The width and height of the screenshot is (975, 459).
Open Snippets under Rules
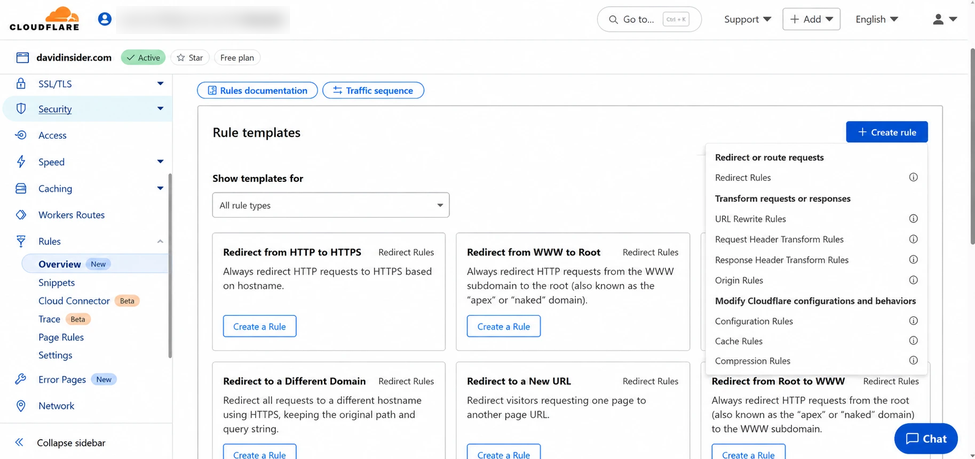(x=57, y=282)
